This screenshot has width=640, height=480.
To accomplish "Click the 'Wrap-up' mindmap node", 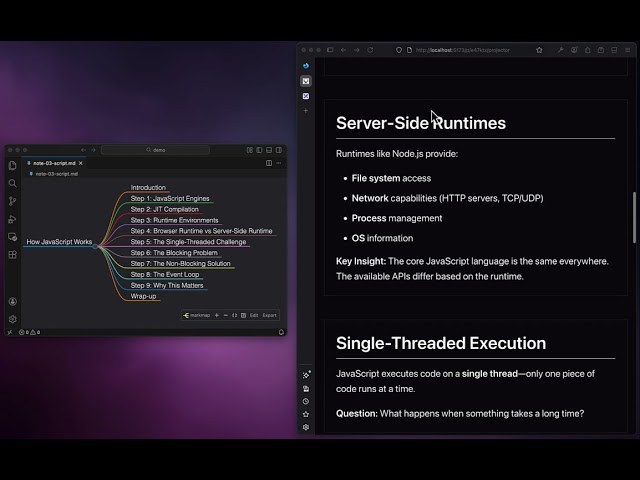I will (x=143, y=296).
